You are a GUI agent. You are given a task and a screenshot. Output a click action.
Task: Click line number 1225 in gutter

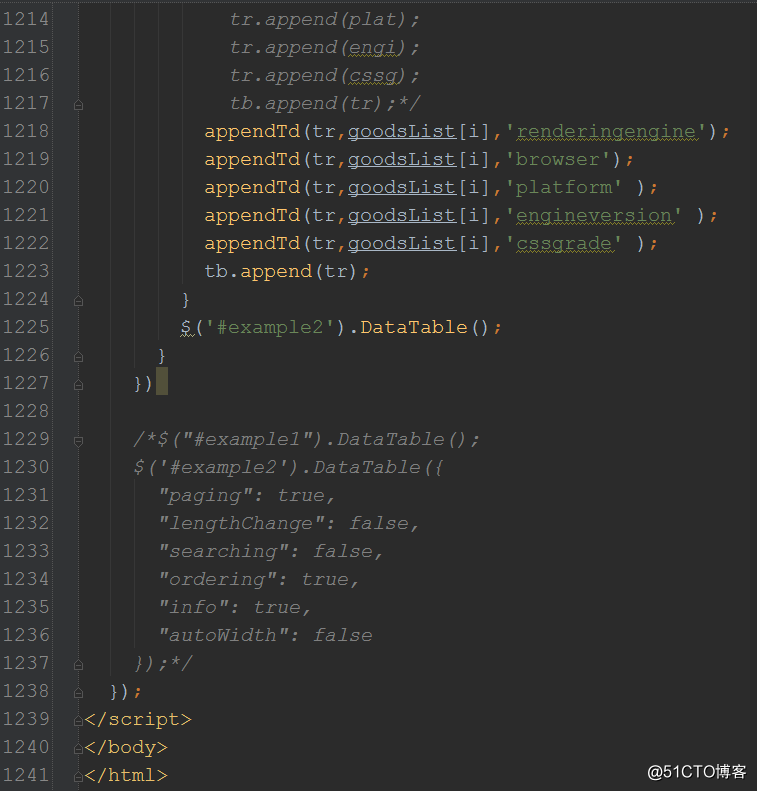[x=26, y=327]
